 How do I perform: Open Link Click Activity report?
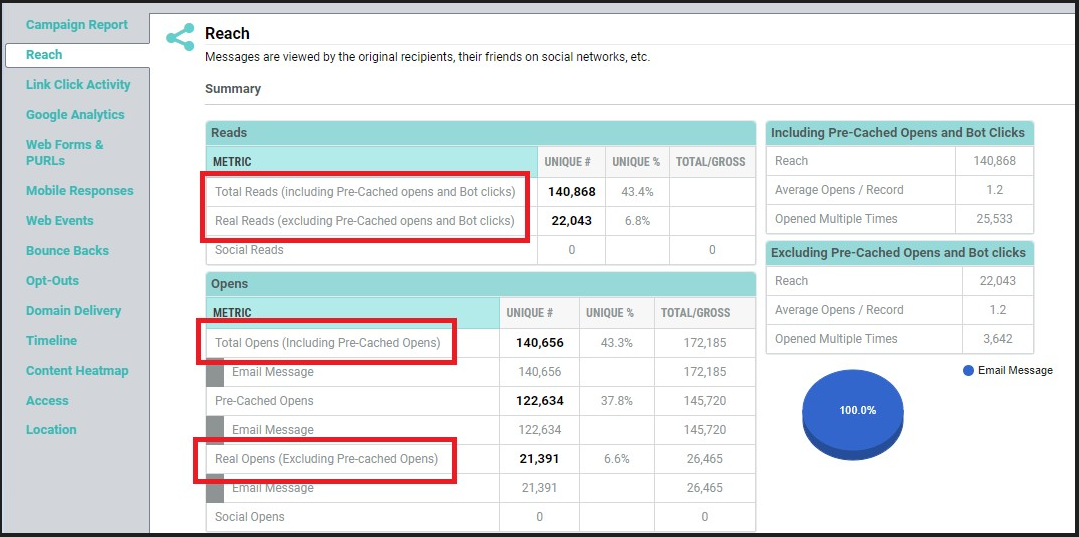point(78,85)
